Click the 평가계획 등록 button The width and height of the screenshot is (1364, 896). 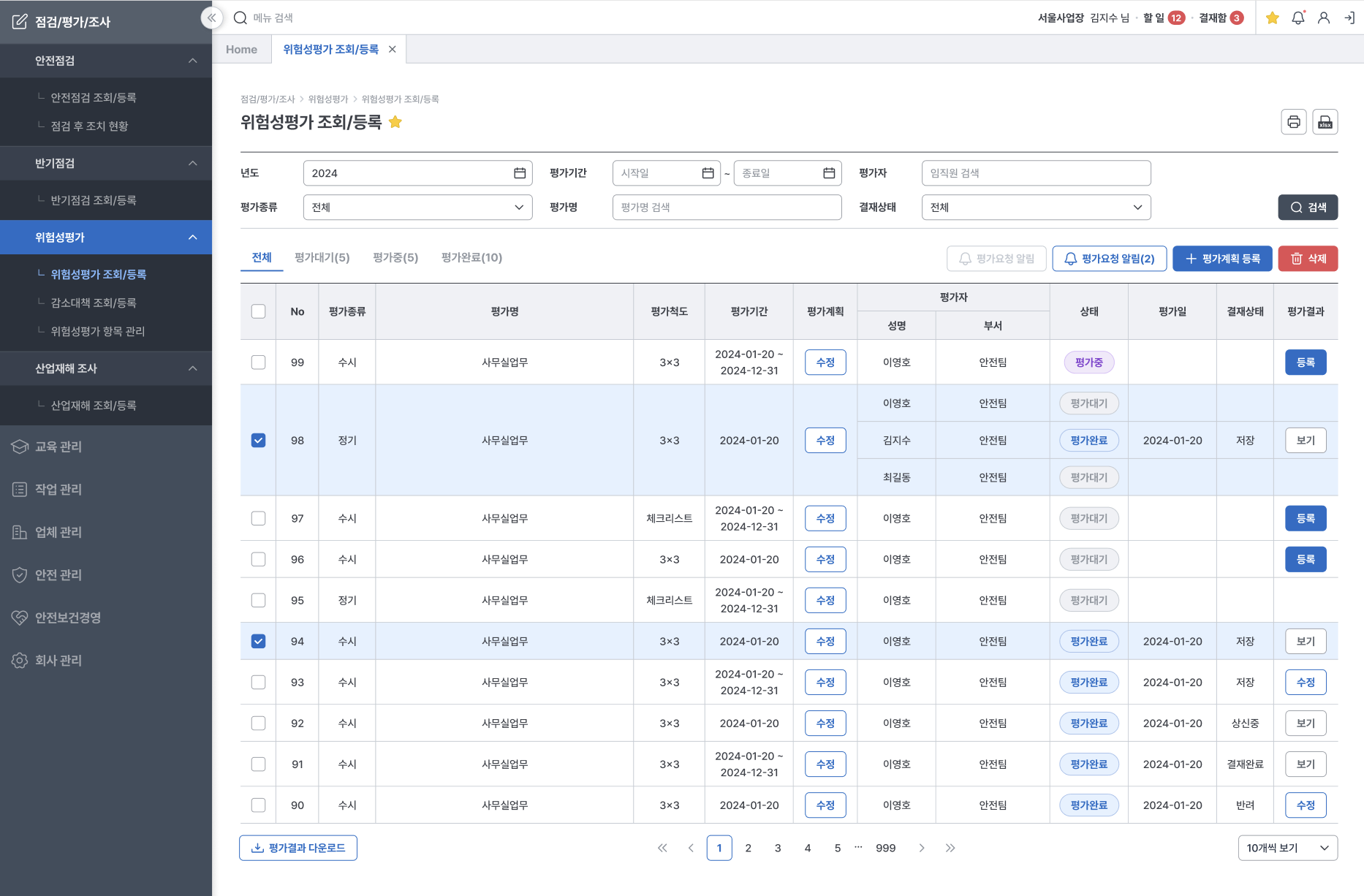pos(1222,259)
